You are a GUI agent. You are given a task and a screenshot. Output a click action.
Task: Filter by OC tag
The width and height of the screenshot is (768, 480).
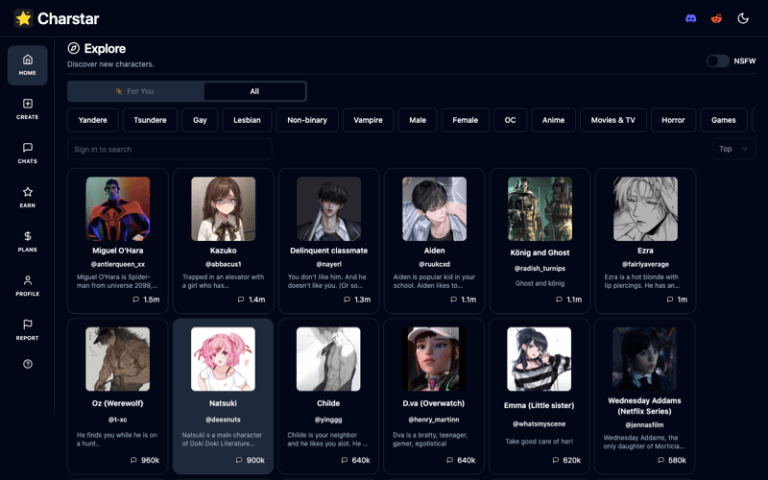pos(510,120)
